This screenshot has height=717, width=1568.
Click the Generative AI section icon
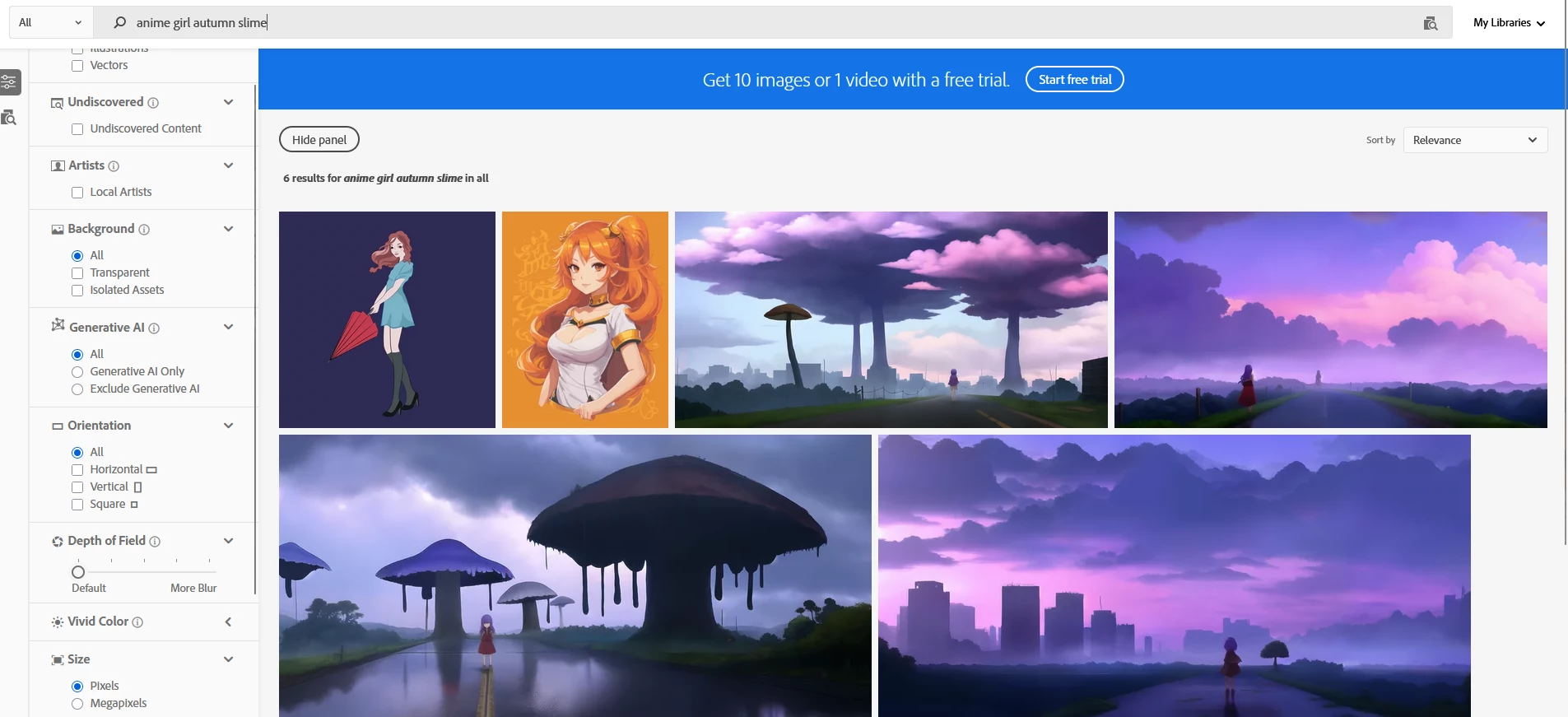(x=58, y=325)
